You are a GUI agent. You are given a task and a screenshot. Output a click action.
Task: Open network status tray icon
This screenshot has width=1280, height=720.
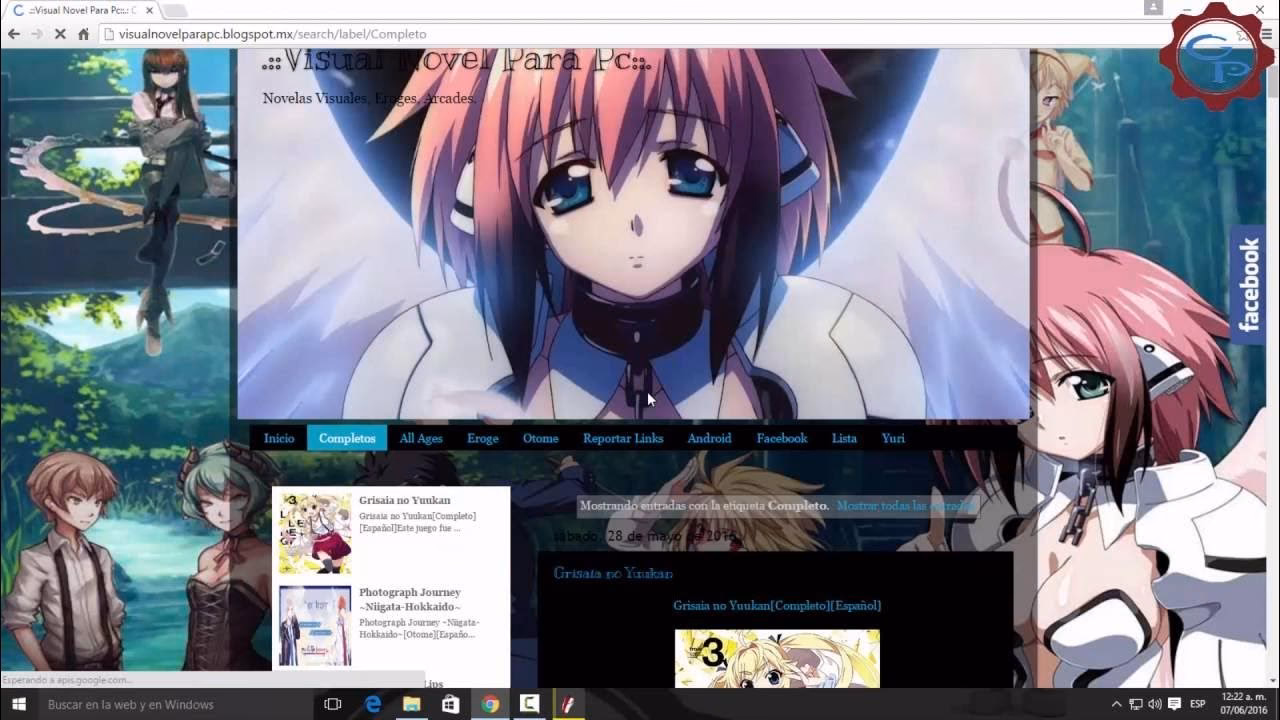click(x=1136, y=704)
